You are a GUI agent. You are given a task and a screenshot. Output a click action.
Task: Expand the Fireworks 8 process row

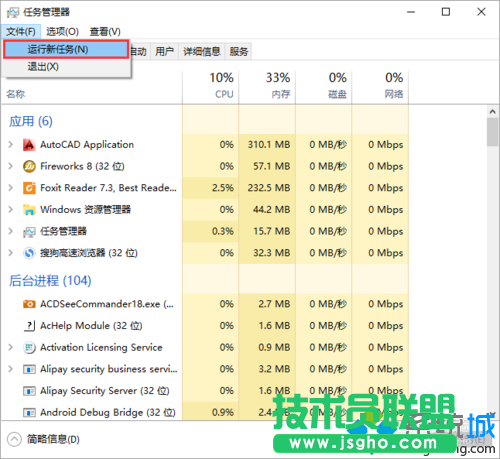(x=11, y=166)
